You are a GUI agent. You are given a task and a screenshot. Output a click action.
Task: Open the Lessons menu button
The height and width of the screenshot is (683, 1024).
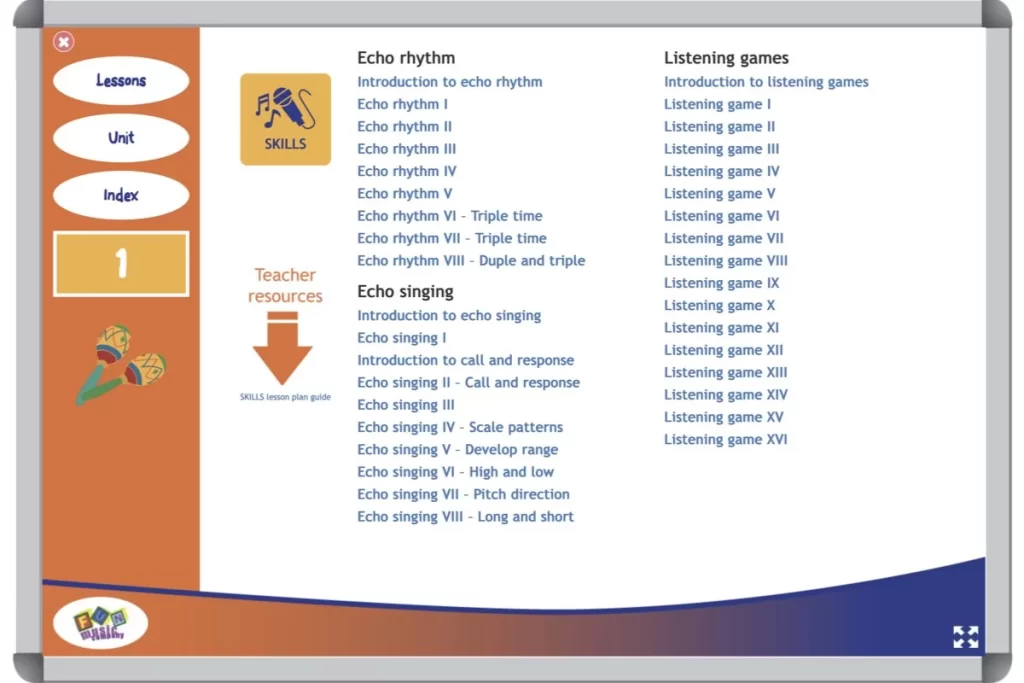[121, 81]
